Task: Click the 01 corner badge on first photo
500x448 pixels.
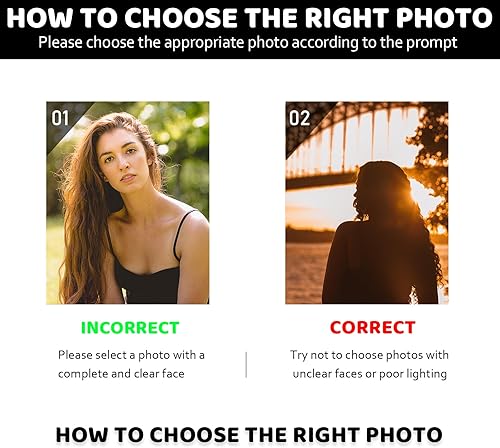Action: coord(60,118)
